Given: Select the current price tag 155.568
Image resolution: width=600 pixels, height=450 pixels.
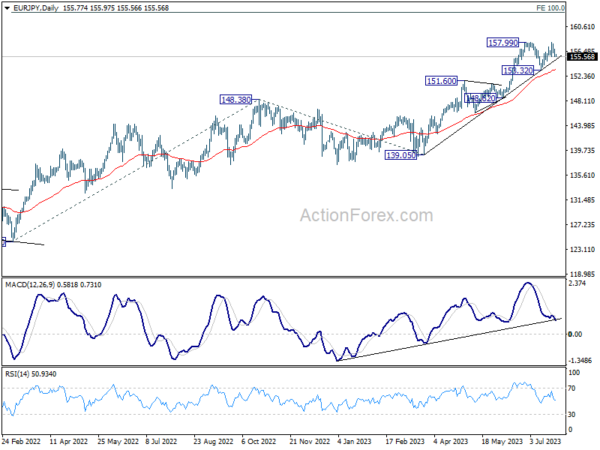Looking at the screenshot, I should (x=582, y=57).
